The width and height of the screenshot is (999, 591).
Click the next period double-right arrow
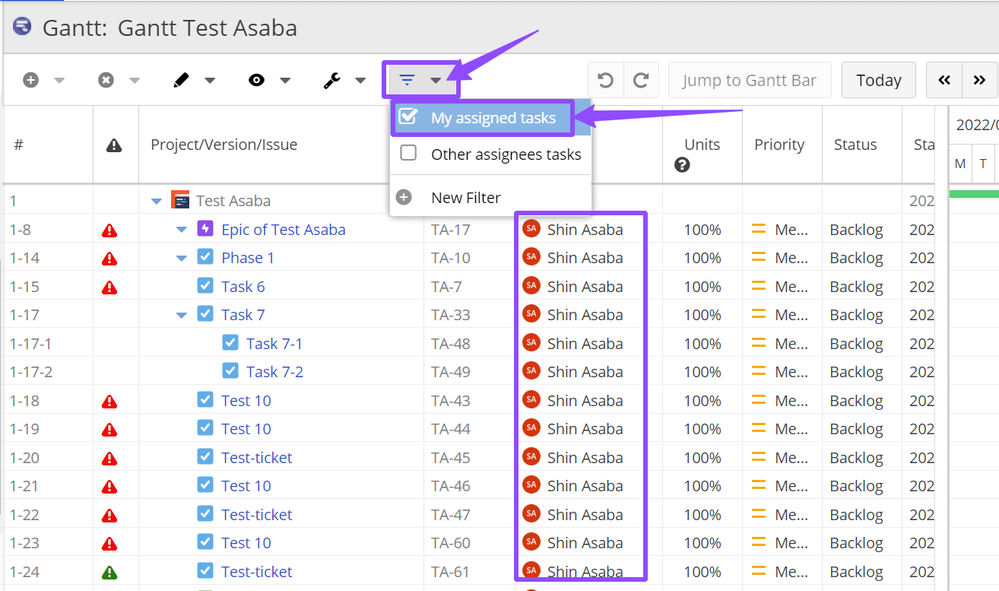(979, 80)
